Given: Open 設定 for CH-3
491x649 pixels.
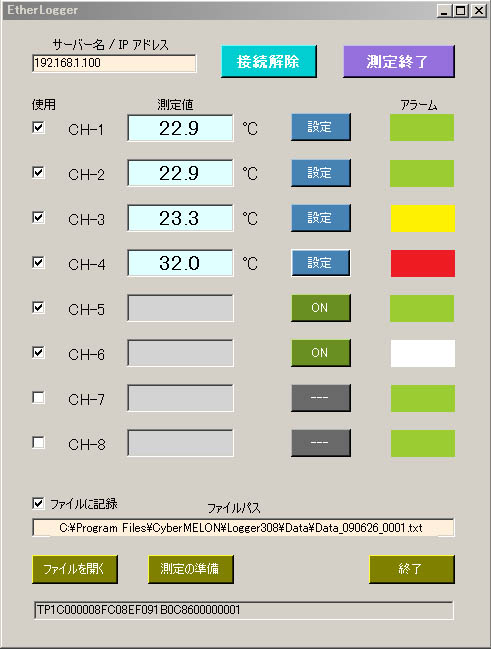Looking at the screenshot, I should (321, 218).
